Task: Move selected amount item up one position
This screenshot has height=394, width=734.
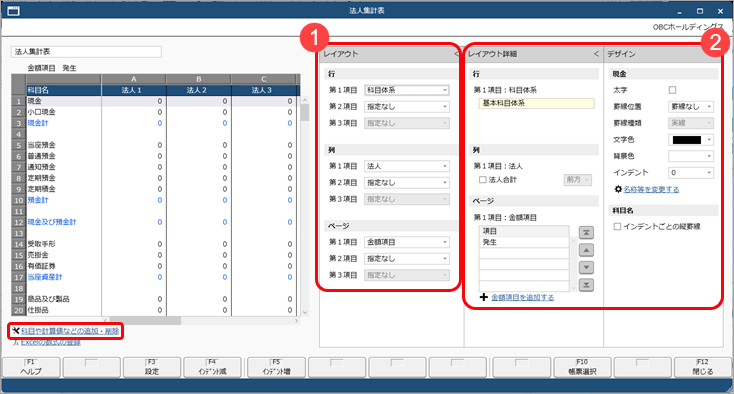Action: (x=586, y=250)
